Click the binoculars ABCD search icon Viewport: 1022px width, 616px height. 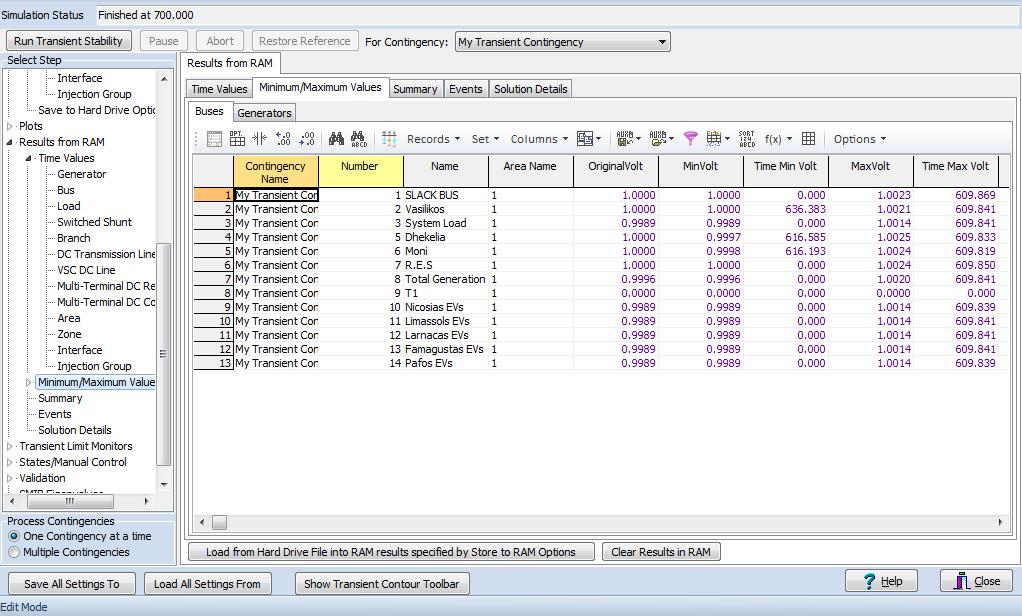coord(358,139)
